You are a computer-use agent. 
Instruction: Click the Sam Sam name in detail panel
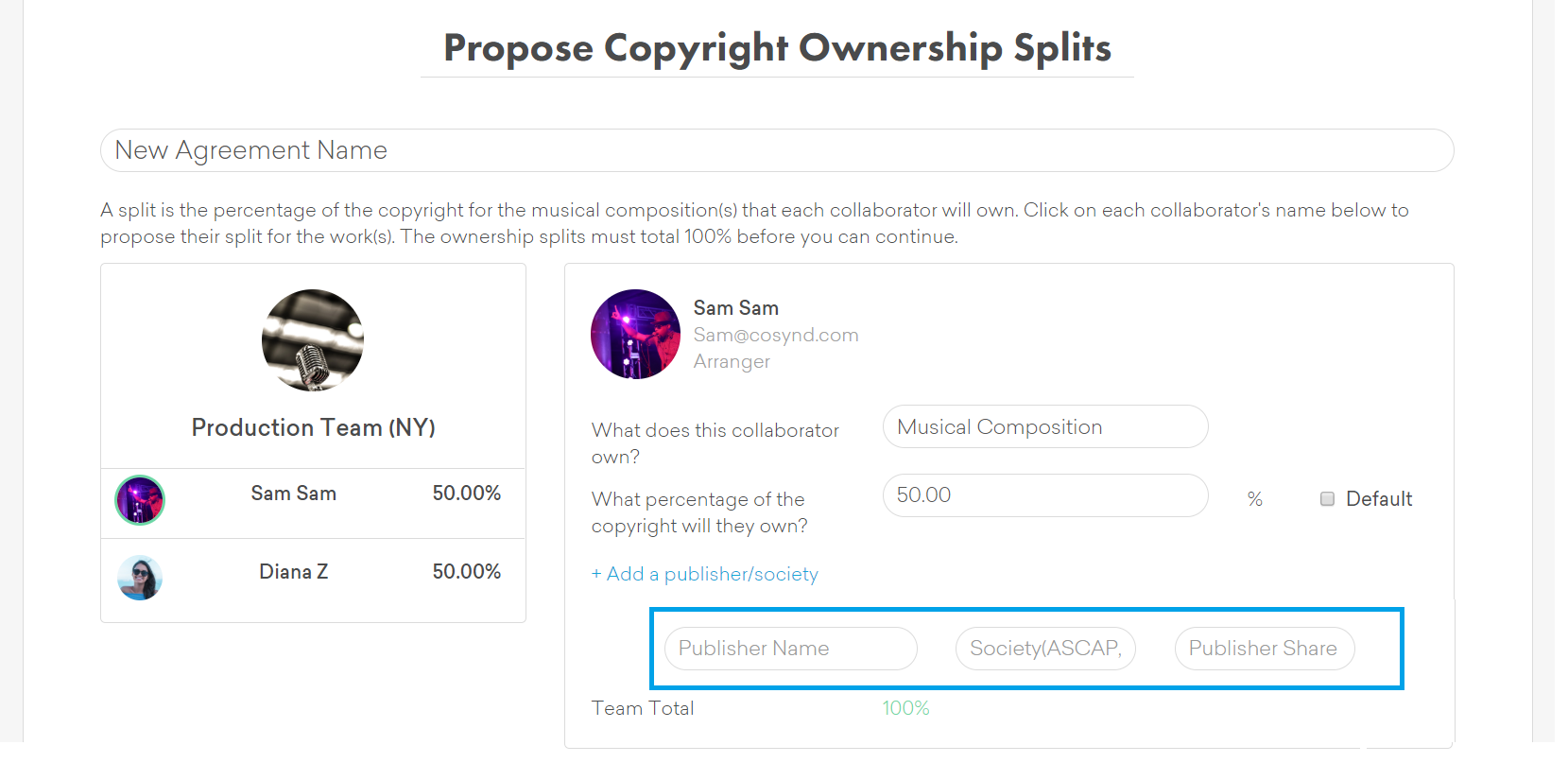[x=735, y=308]
